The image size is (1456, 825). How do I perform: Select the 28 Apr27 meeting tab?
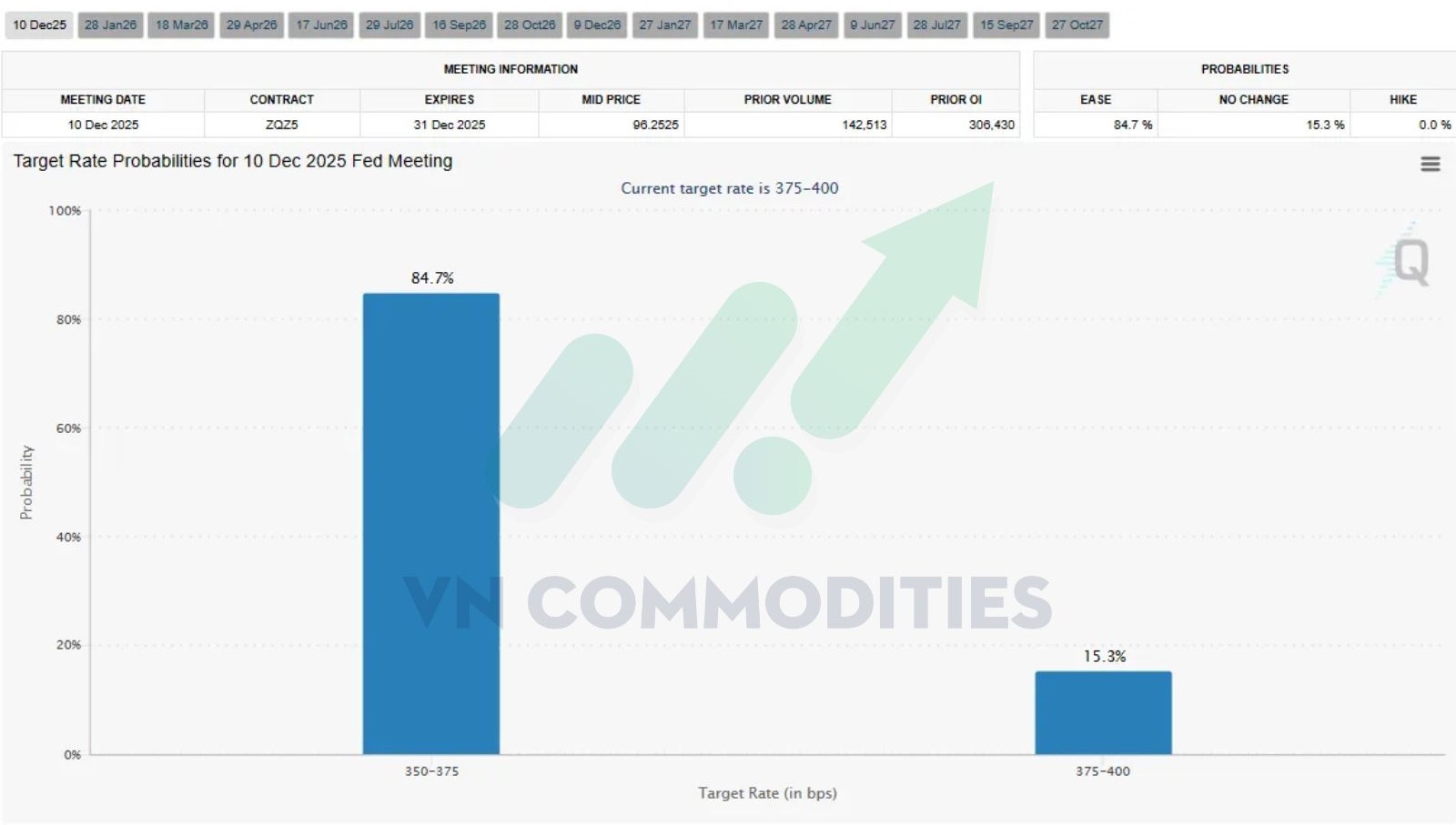click(x=806, y=25)
